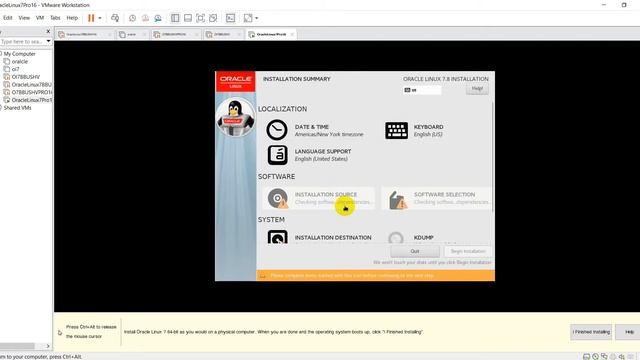Select OracleLinux788U VM in library
Viewport: 640px width, 360px height.
tap(31, 84)
